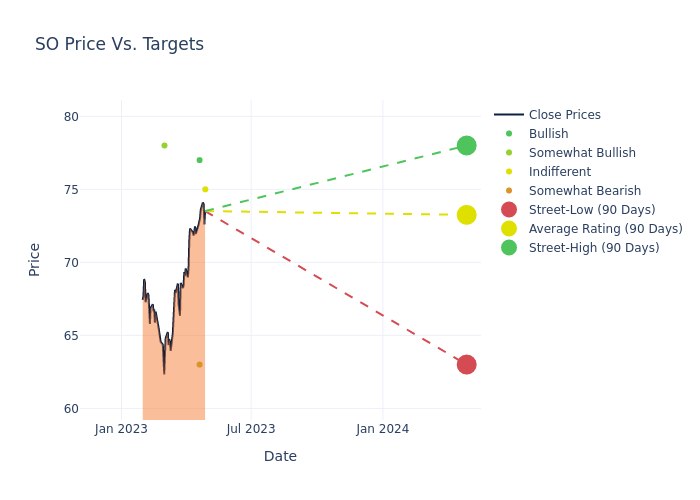Click the Somewhat Bearish dot at 63
The width and height of the screenshot is (700, 500).
point(199,364)
